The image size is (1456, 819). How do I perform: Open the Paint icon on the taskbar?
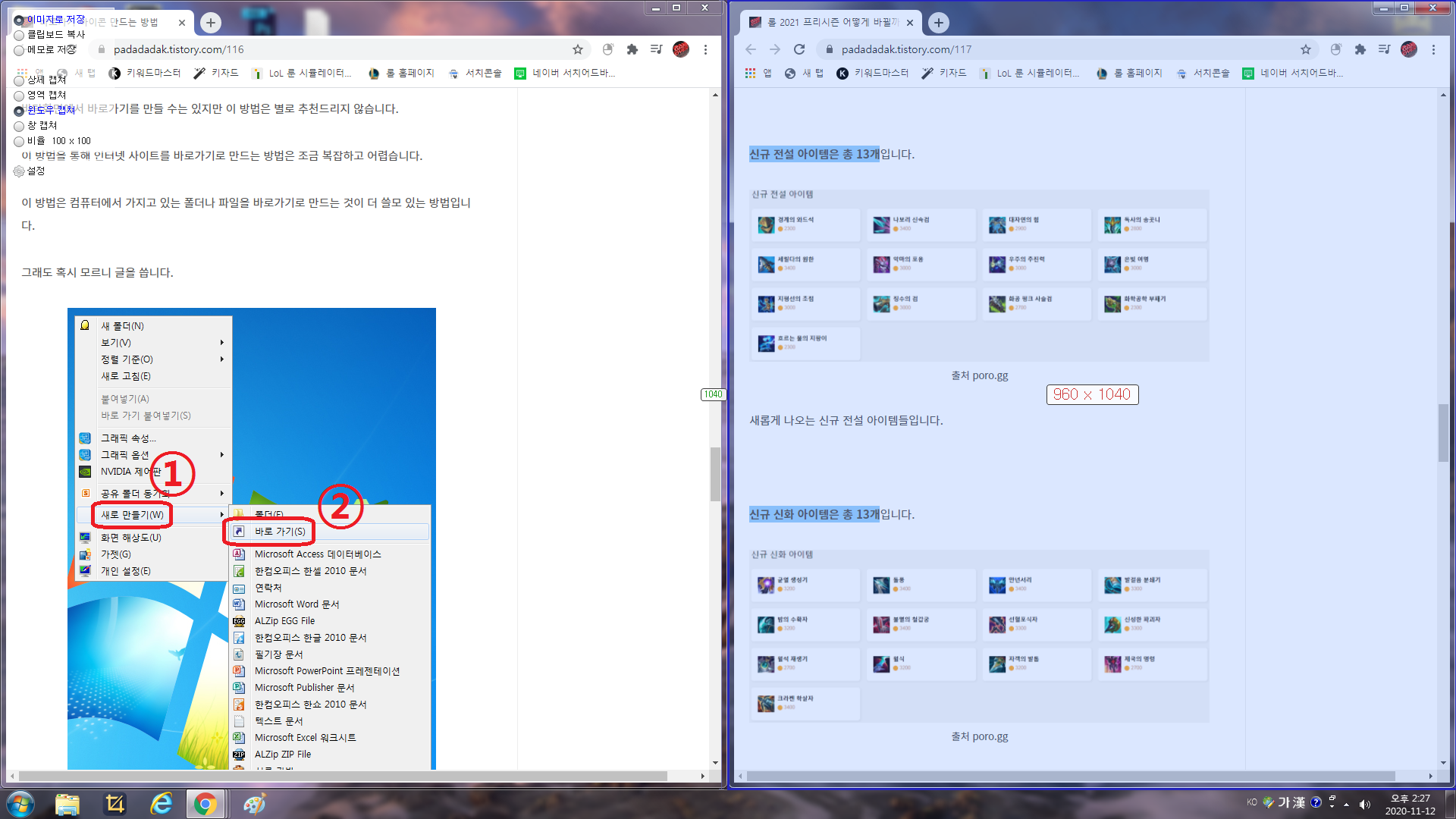click(x=254, y=803)
